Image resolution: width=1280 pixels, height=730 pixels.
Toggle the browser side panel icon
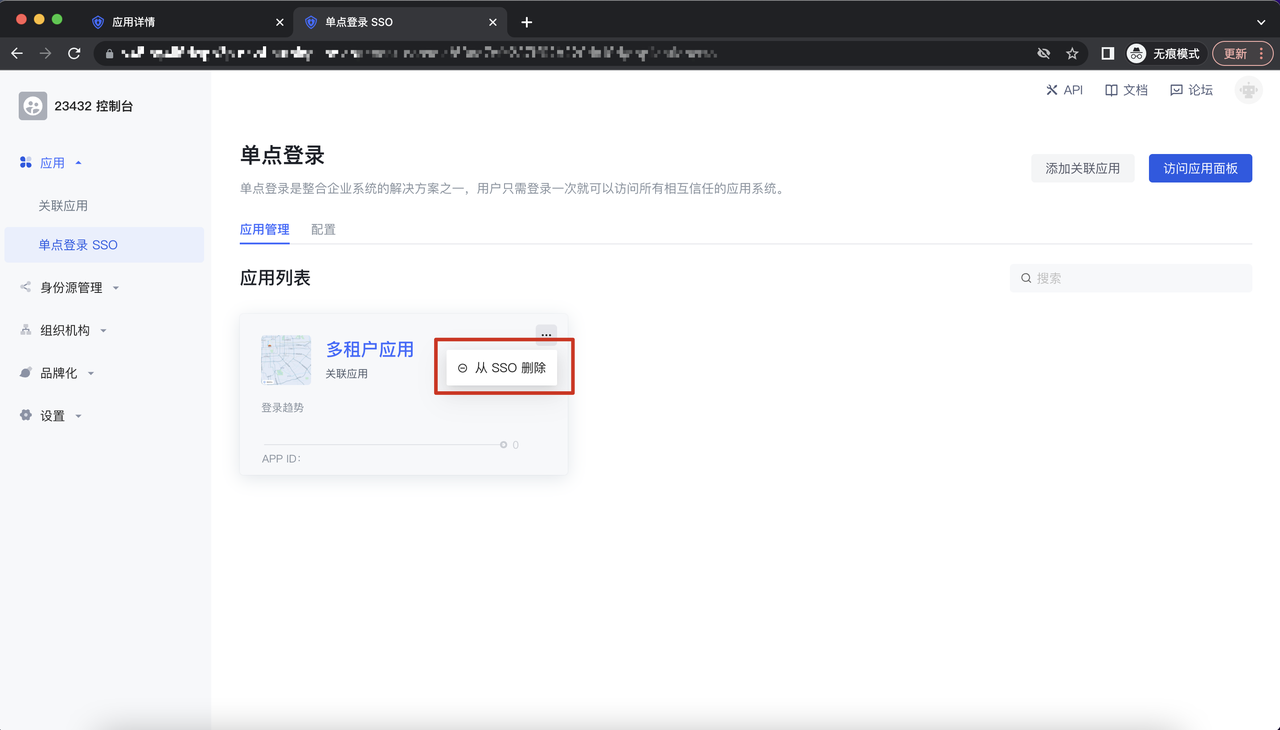tap(1107, 53)
